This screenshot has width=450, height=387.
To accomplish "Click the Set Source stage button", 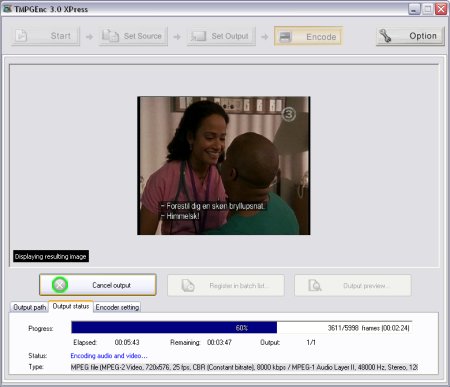I will [133, 36].
